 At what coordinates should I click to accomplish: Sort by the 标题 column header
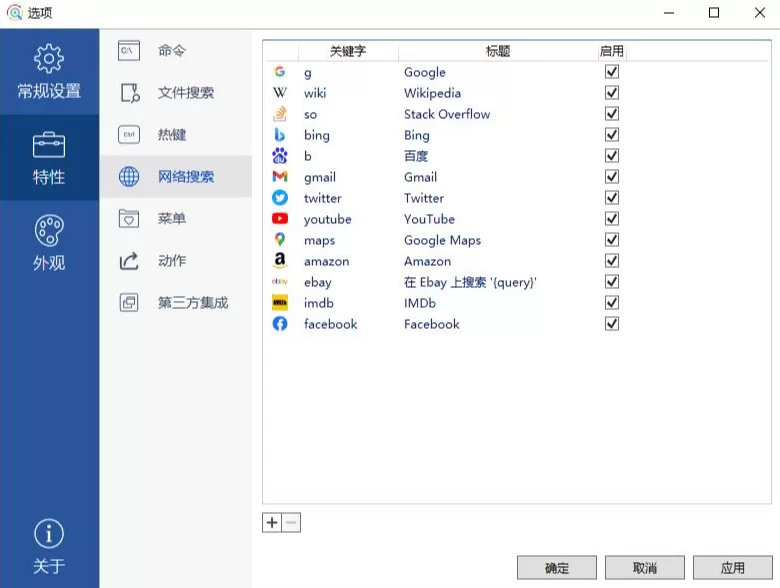tap(498, 51)
